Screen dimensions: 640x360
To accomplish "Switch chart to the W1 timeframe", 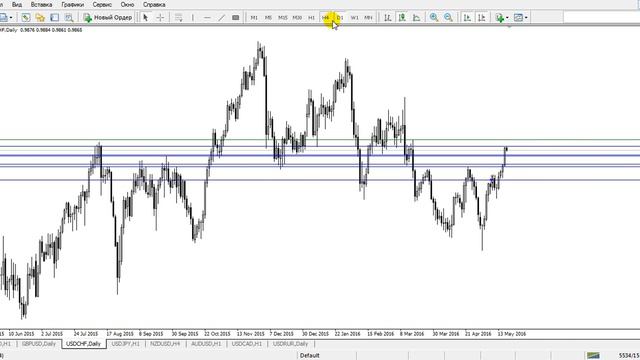I will coord(354,18).
